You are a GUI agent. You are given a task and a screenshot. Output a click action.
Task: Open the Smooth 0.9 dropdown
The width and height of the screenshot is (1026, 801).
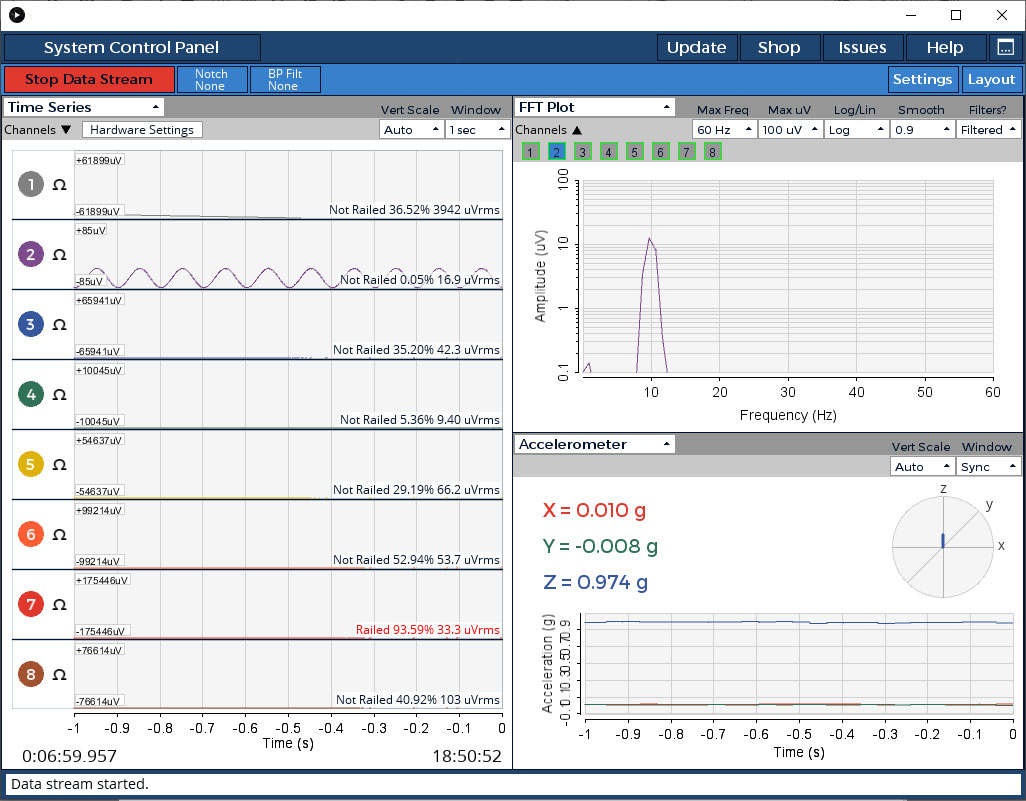(921, 130)
